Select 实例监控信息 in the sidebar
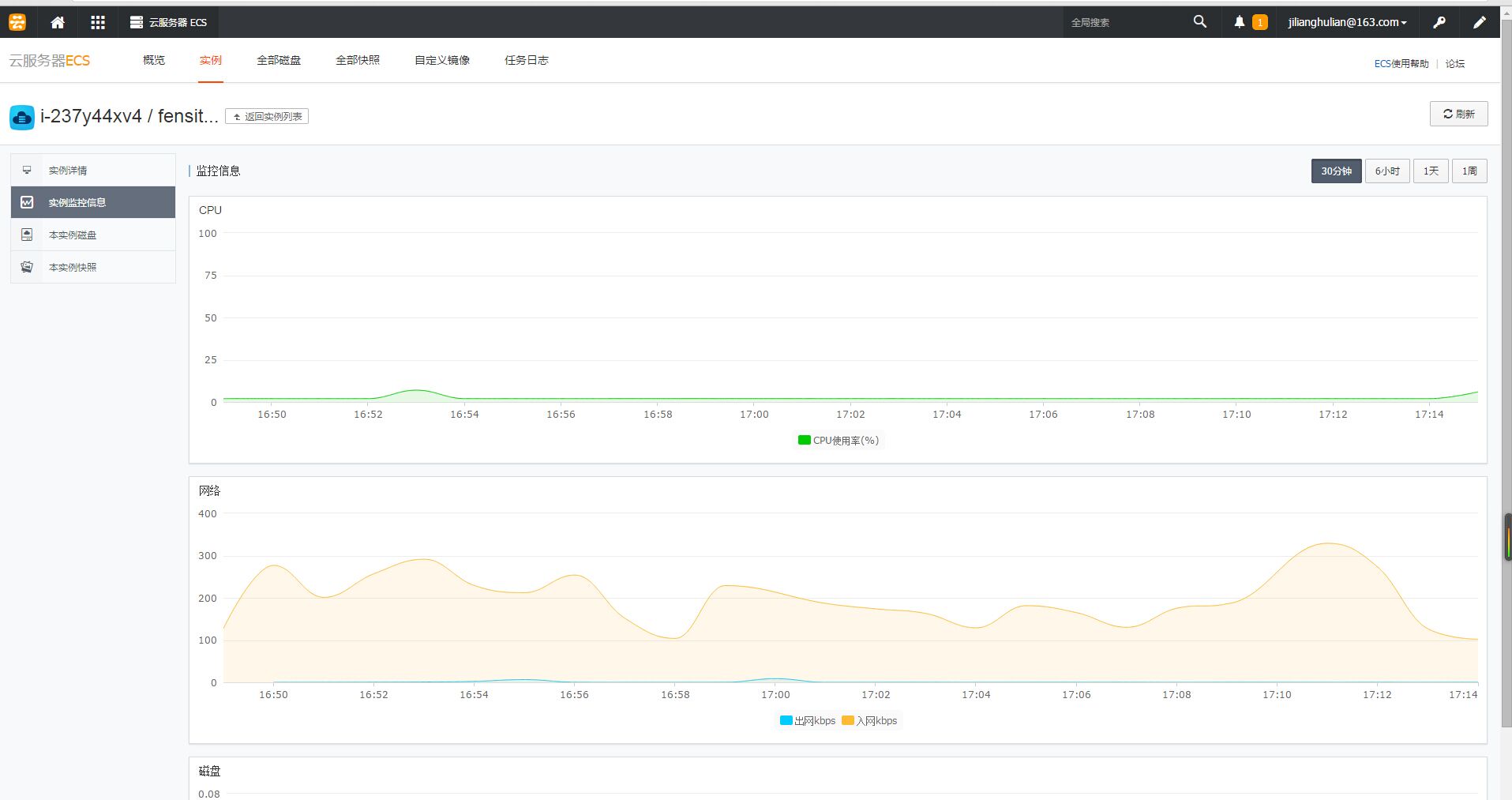This screenshot has height=800, width=1512. point(93,202)
